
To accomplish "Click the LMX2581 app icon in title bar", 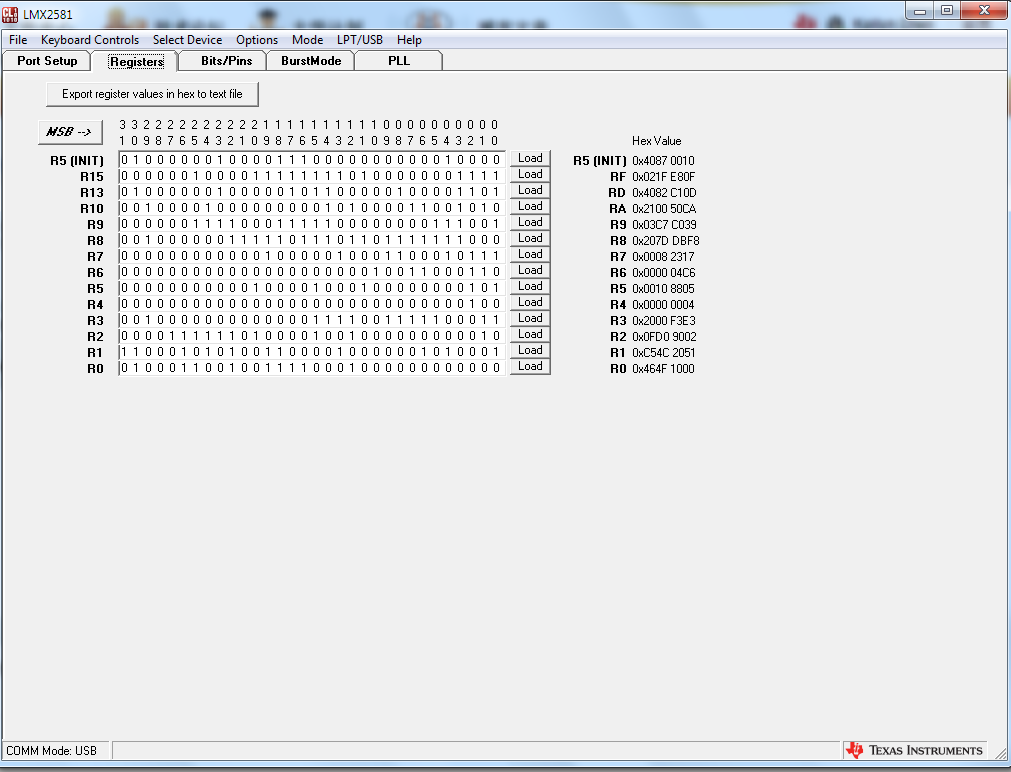I will pyautogui.click(x=10, y=14).
